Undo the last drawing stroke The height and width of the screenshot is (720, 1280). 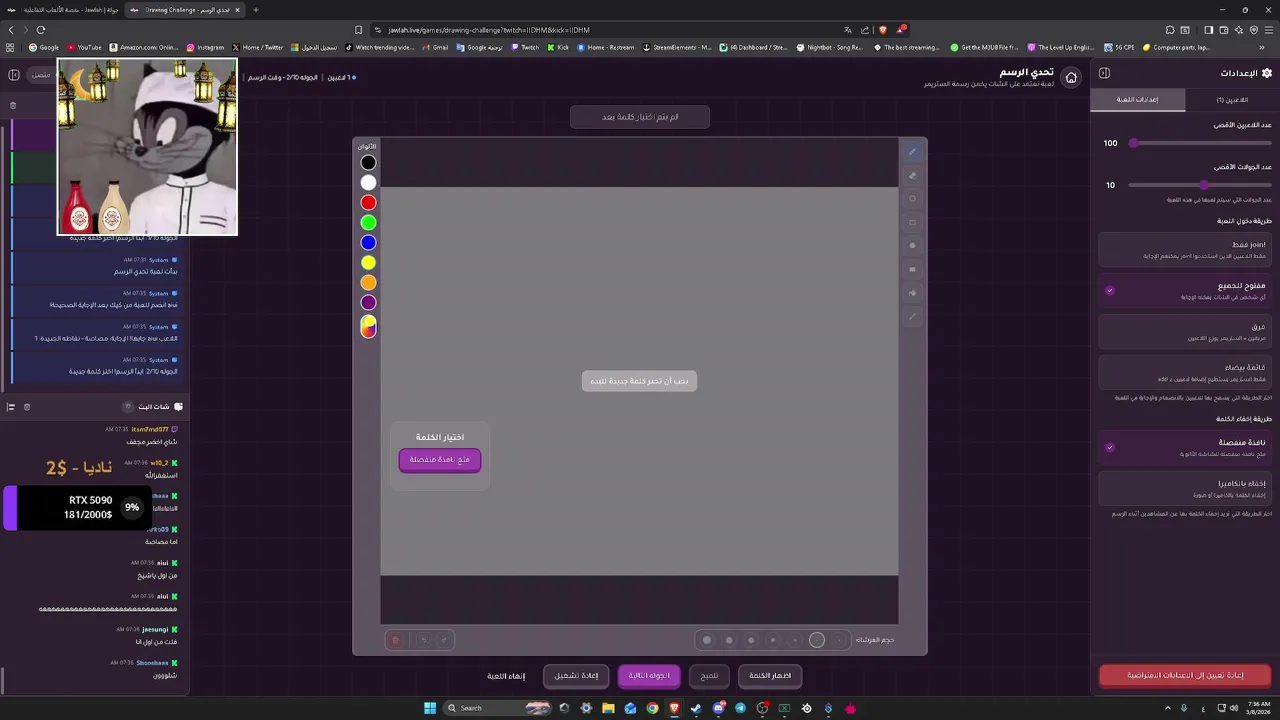(423, 640)
